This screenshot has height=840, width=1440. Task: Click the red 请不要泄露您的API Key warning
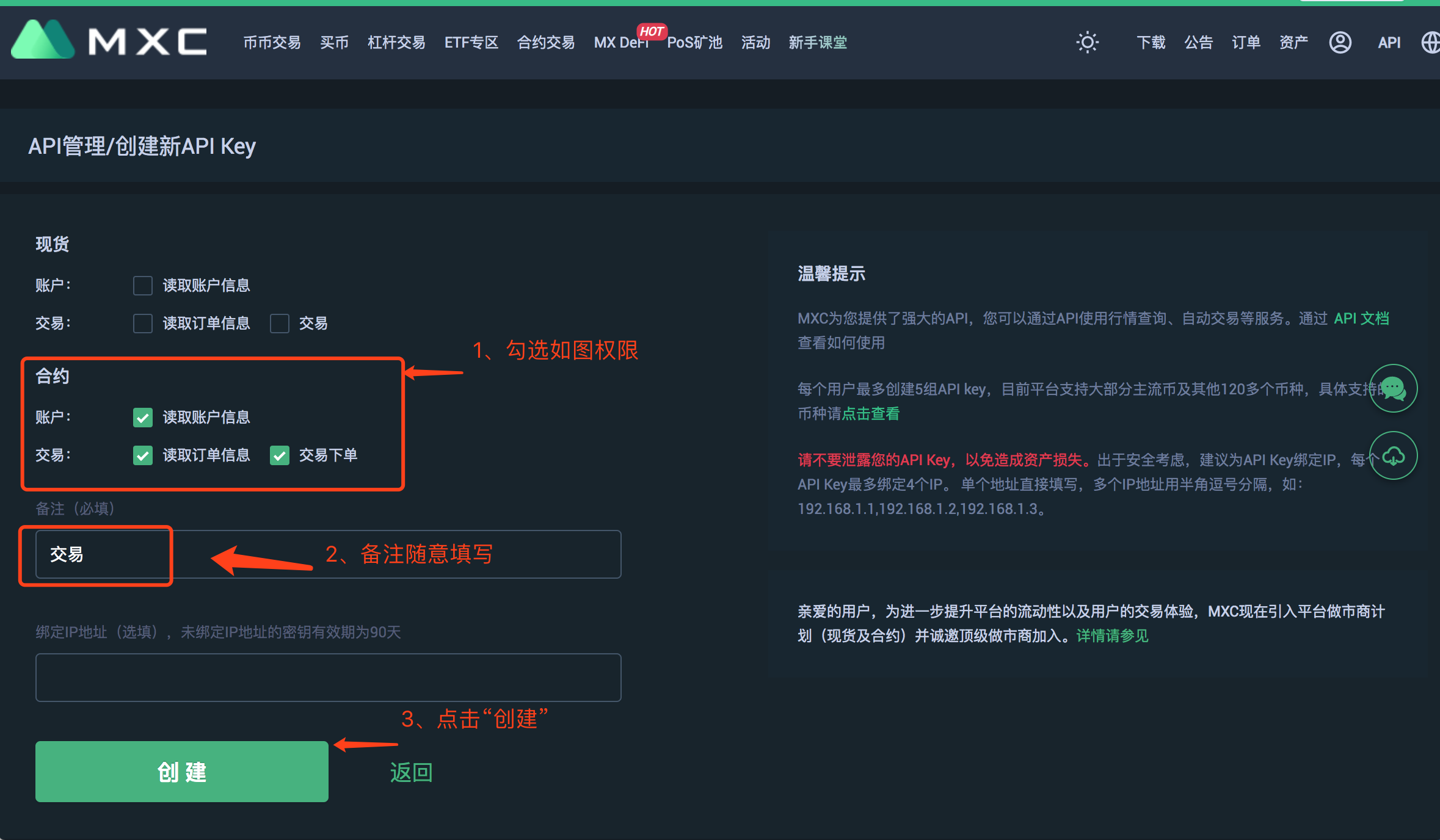[945, 460]
